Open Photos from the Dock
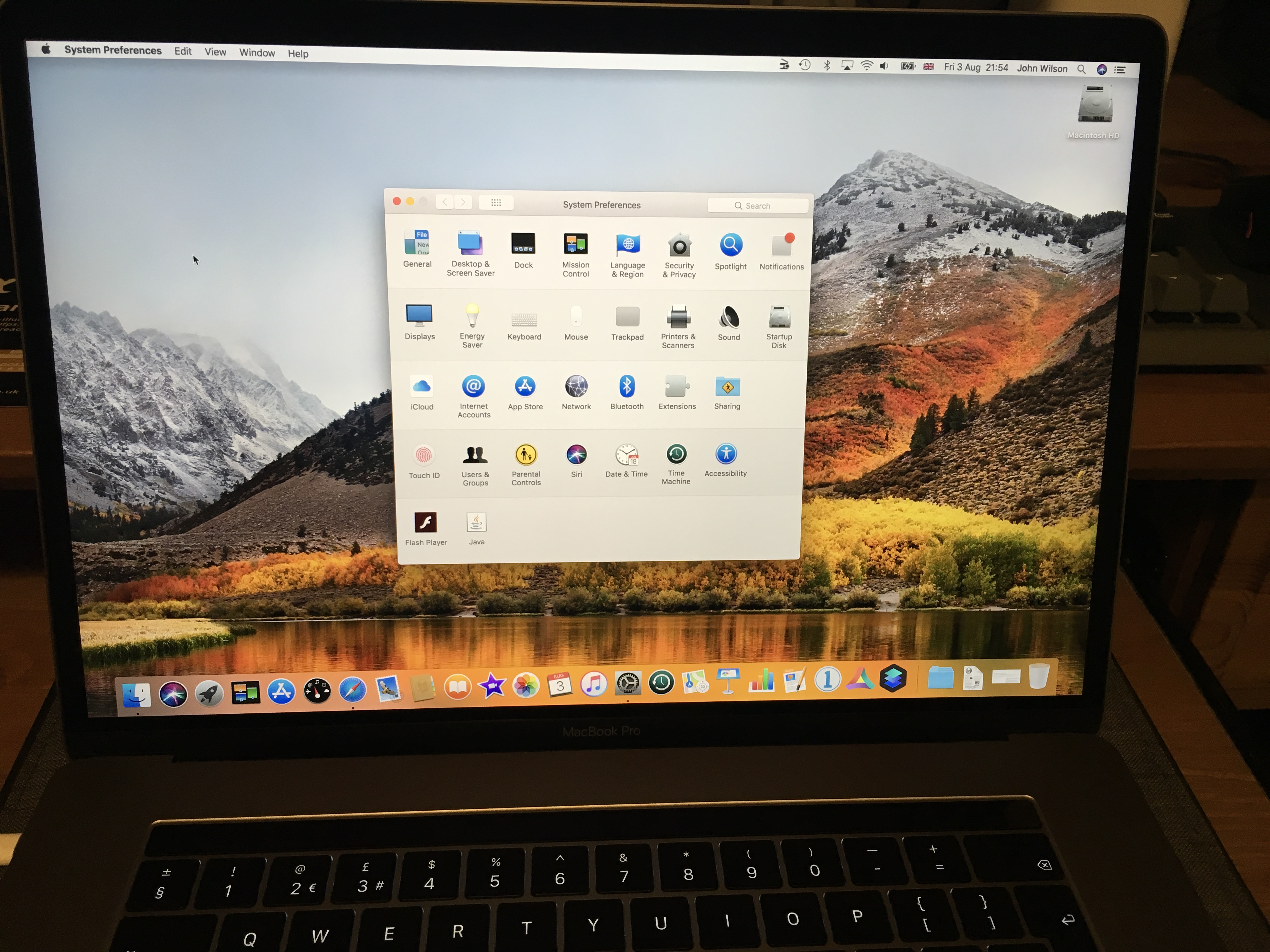1270x952 pixels. coord(525,685)
